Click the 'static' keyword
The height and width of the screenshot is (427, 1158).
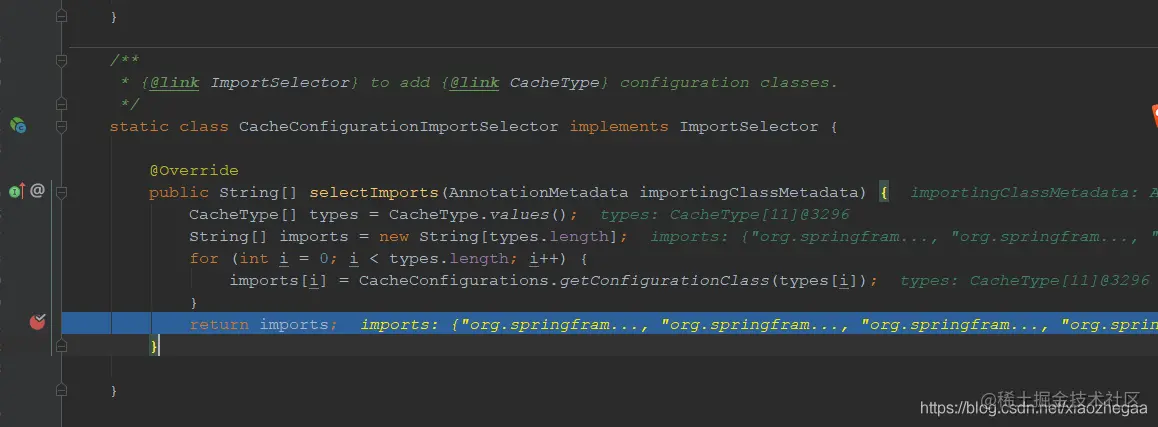140,126
